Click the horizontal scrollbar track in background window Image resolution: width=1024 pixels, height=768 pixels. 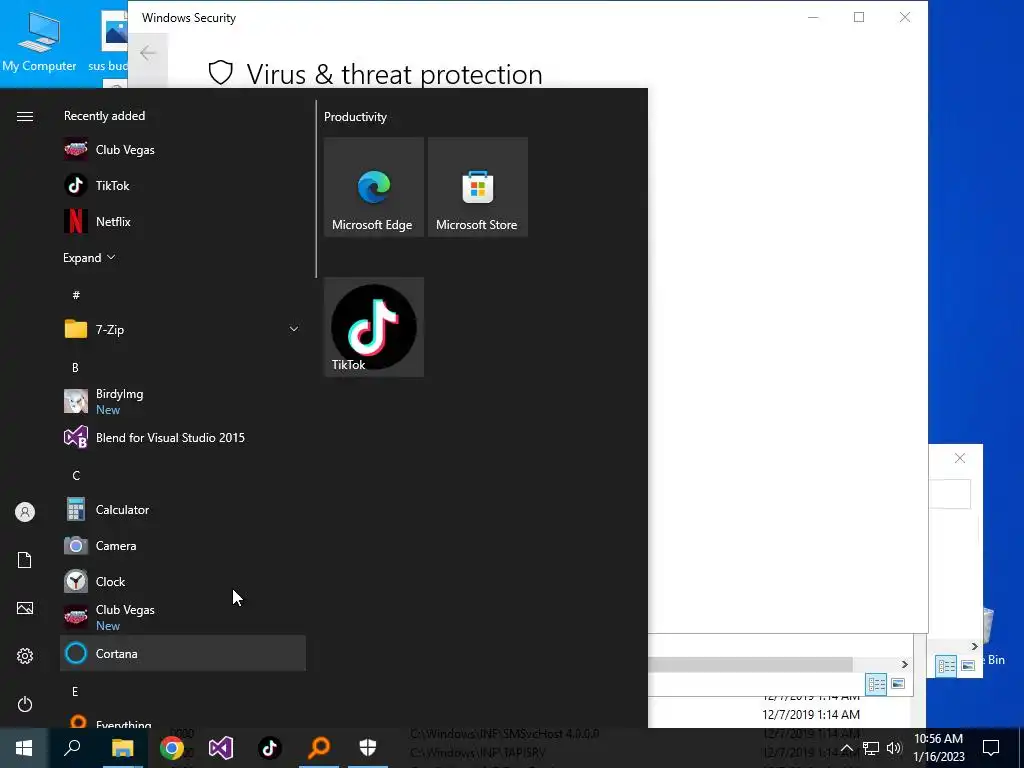750,664
